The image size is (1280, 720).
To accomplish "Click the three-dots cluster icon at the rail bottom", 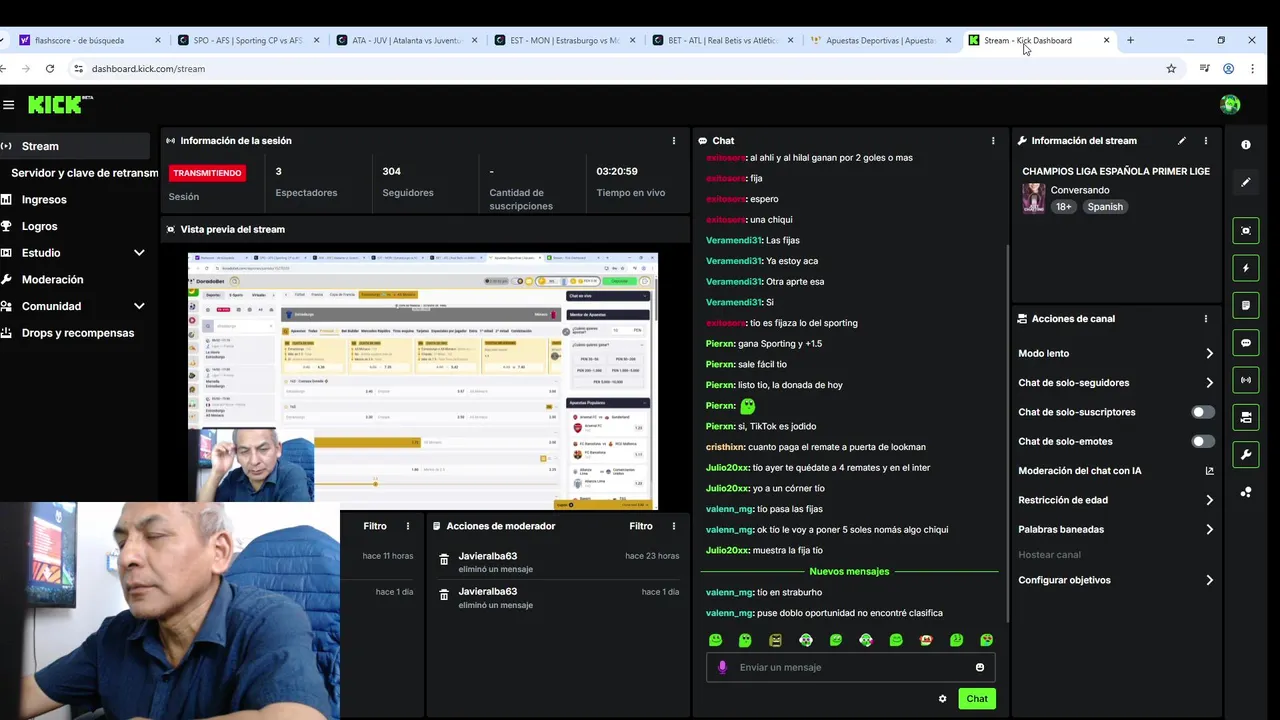I will [1246, 492].
